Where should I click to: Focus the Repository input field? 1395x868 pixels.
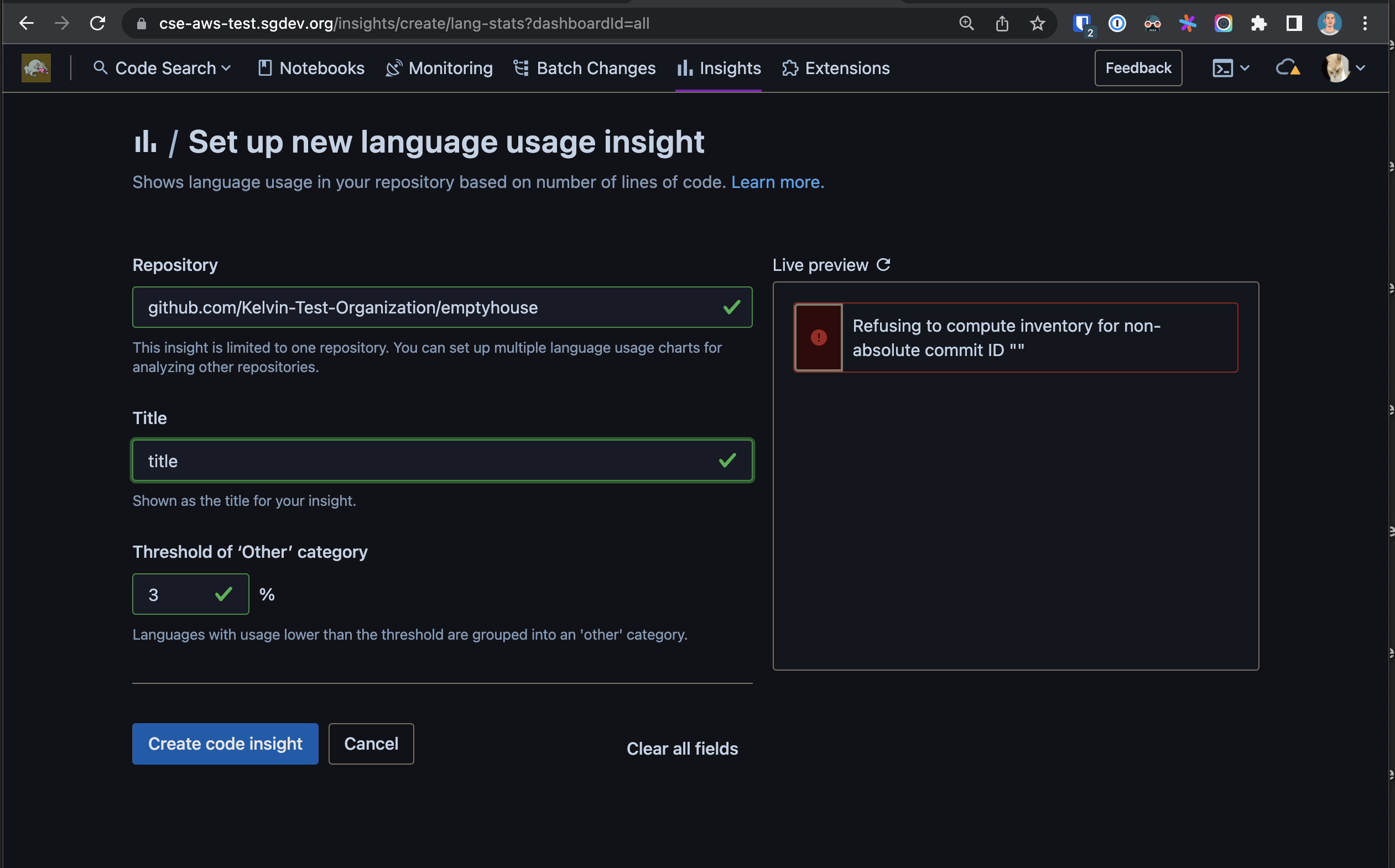(442, 308)
